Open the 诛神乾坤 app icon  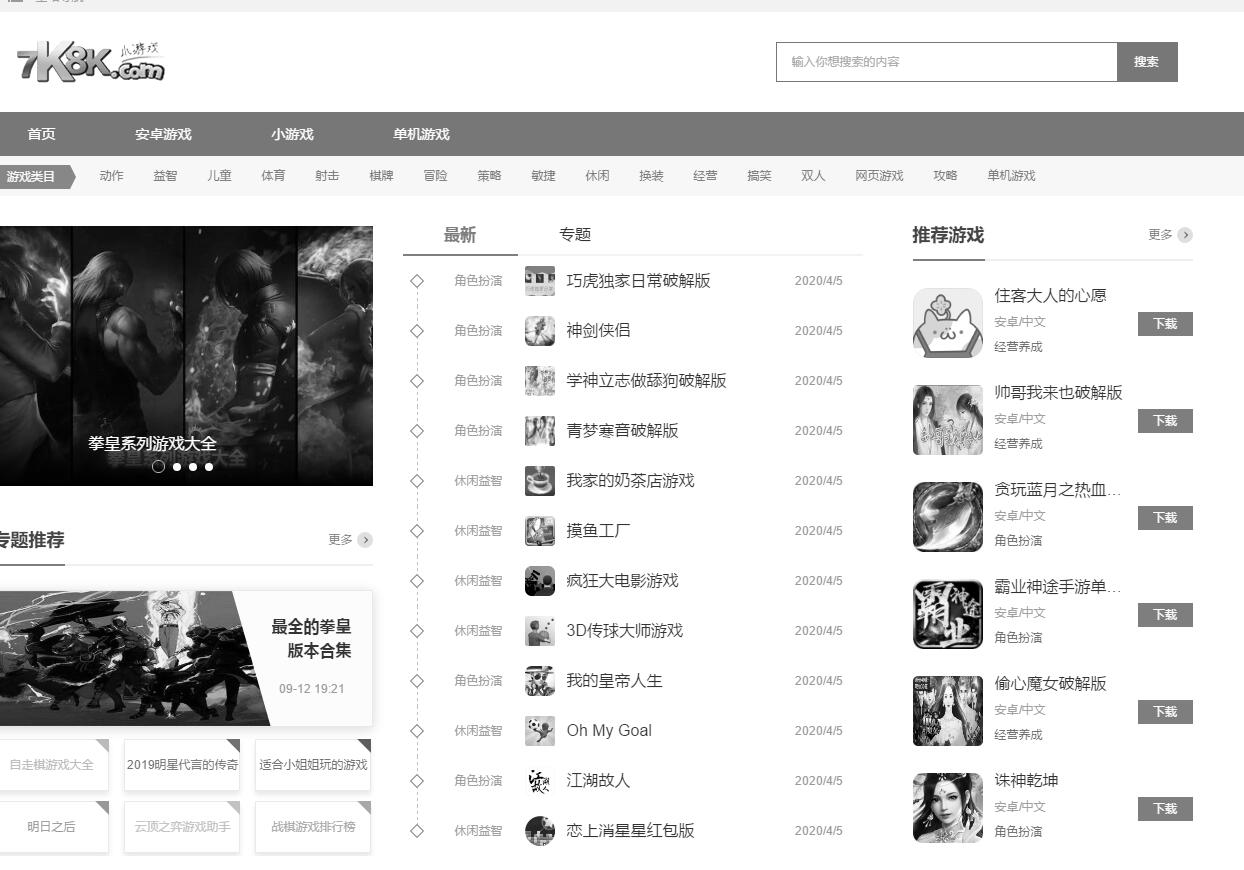(948, 808)
